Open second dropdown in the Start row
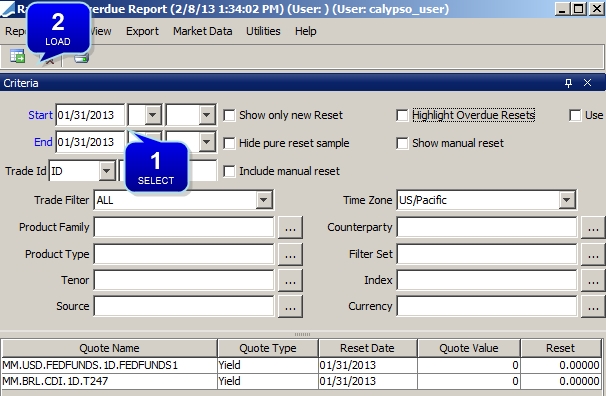This screenshot has height=396, width=606. point(207,115)
